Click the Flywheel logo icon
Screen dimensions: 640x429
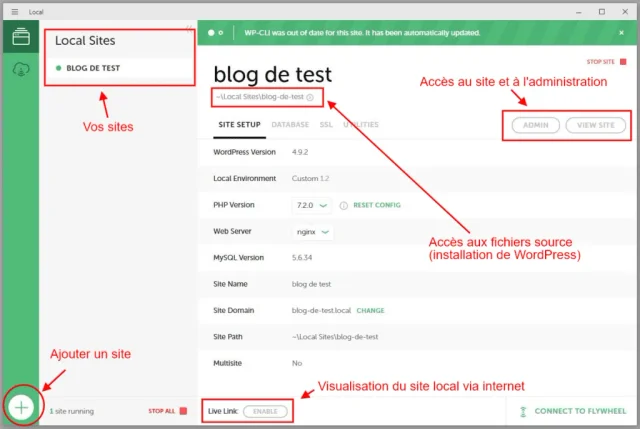tap(524, 411)
